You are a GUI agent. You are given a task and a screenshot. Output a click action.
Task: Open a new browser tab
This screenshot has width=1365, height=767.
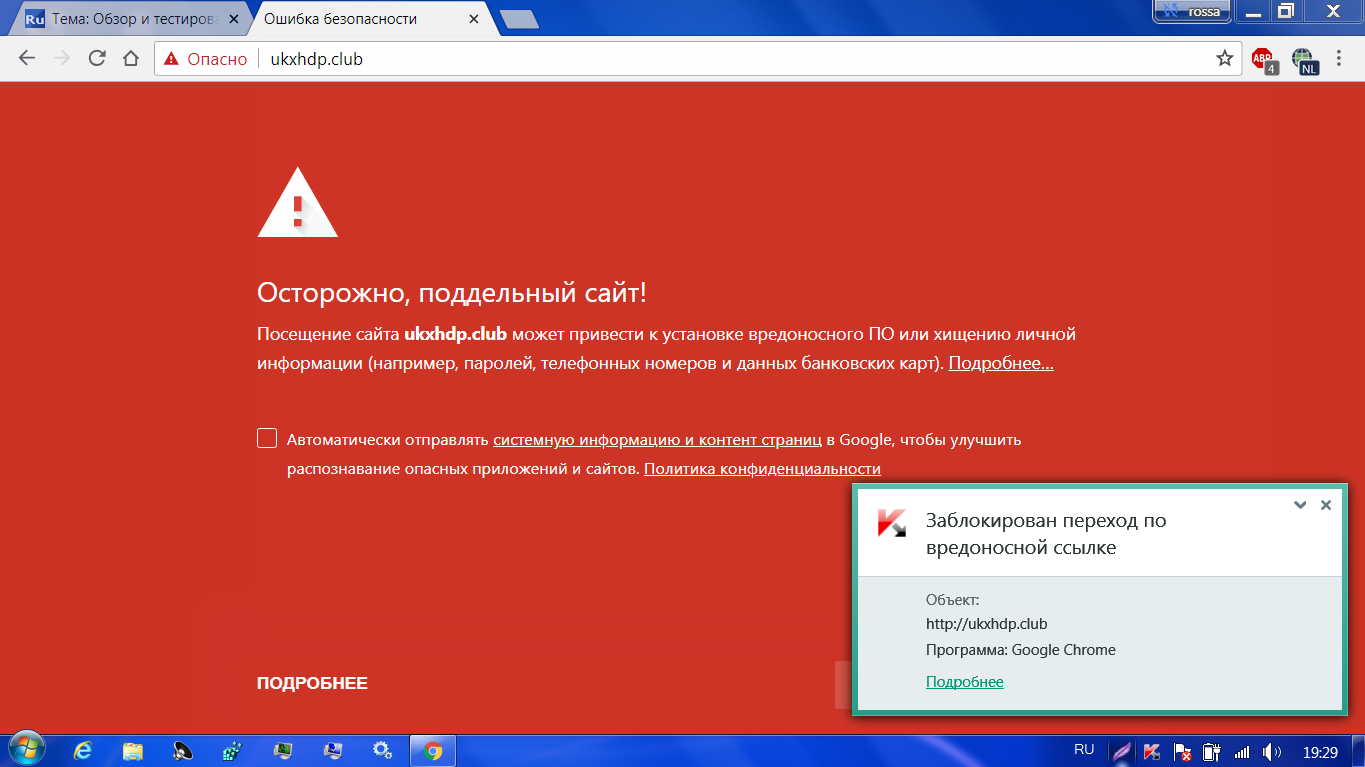tap(518, 19)
